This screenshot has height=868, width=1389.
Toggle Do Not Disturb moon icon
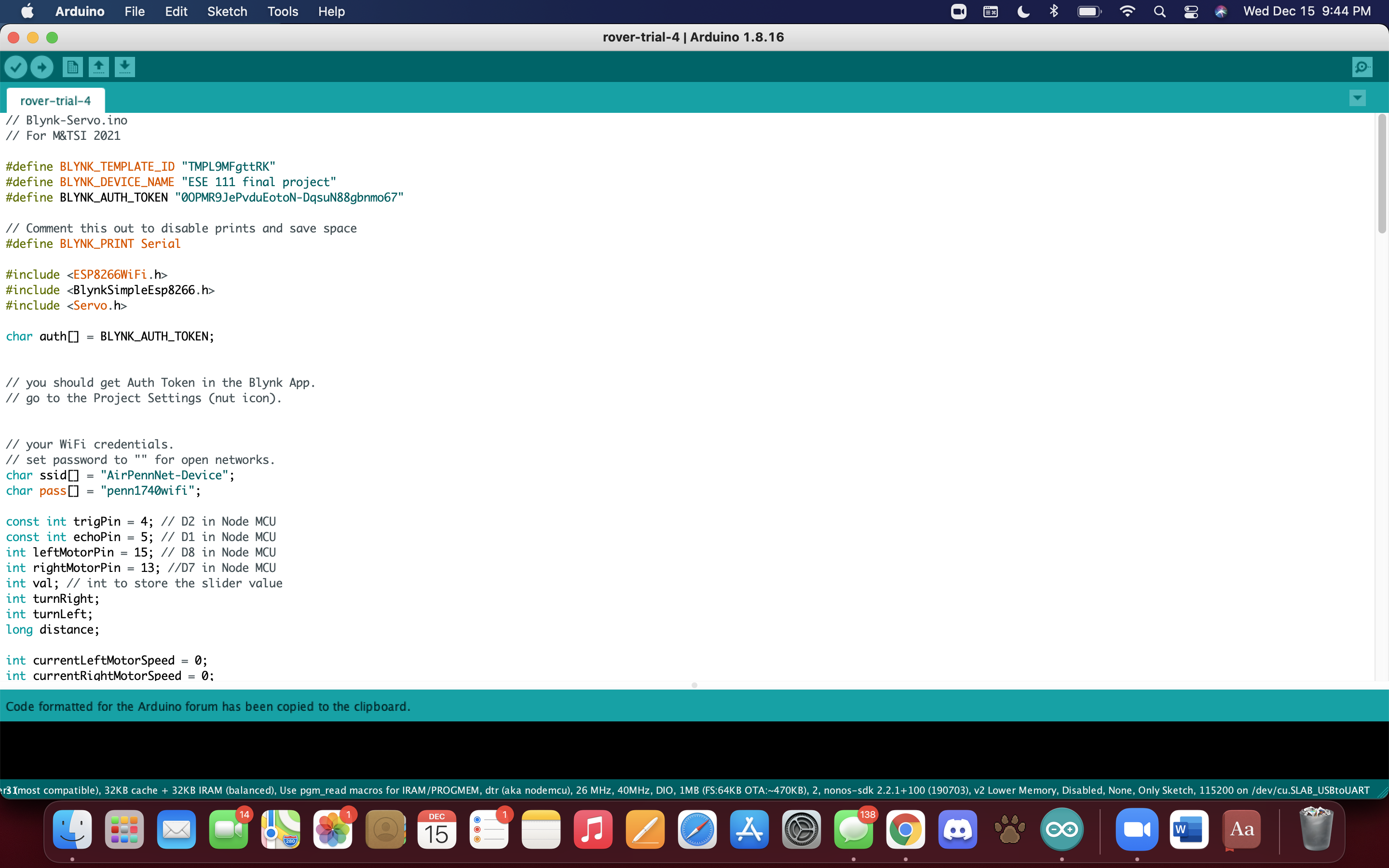[1023, 12]
